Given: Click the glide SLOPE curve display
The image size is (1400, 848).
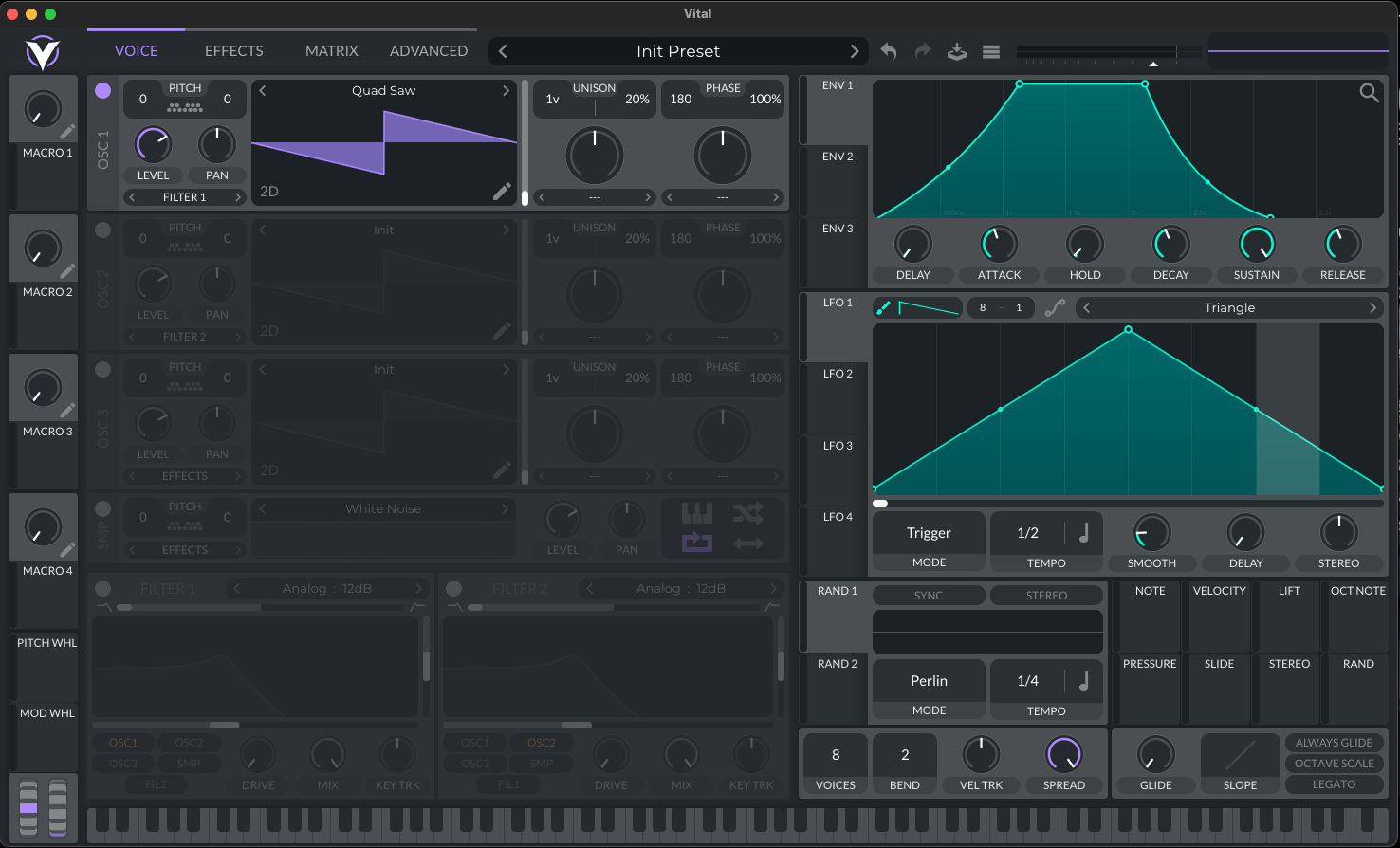Looking at the screenshot, I should pyautogui.click(x=1240, y=755).
